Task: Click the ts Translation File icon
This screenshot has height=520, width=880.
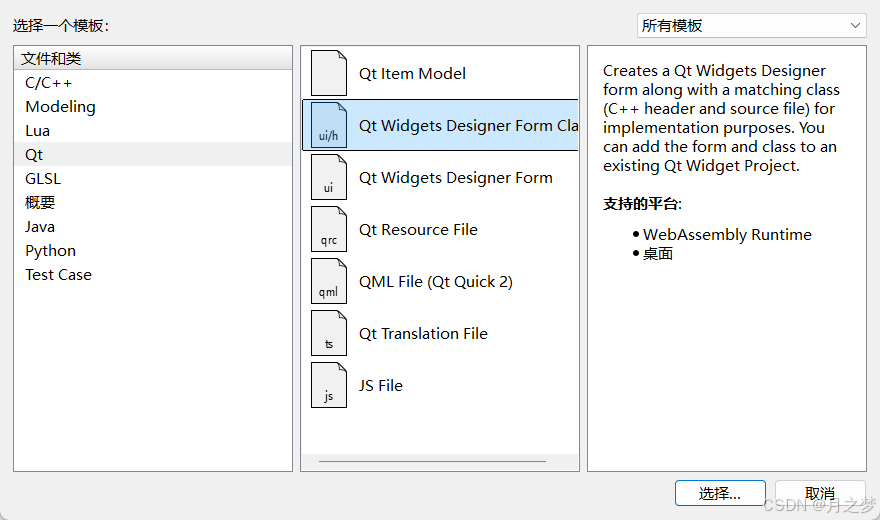Action: click(329, 333)
